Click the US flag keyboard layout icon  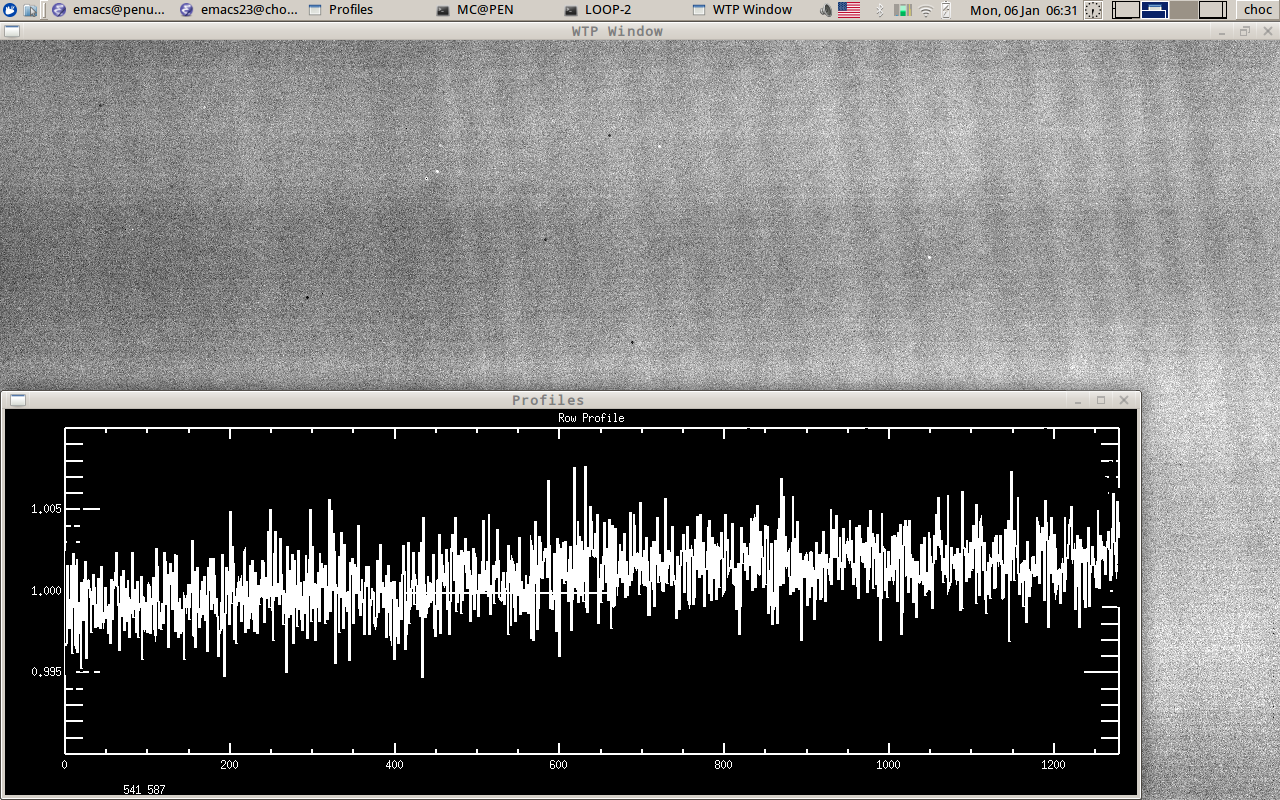849,10
